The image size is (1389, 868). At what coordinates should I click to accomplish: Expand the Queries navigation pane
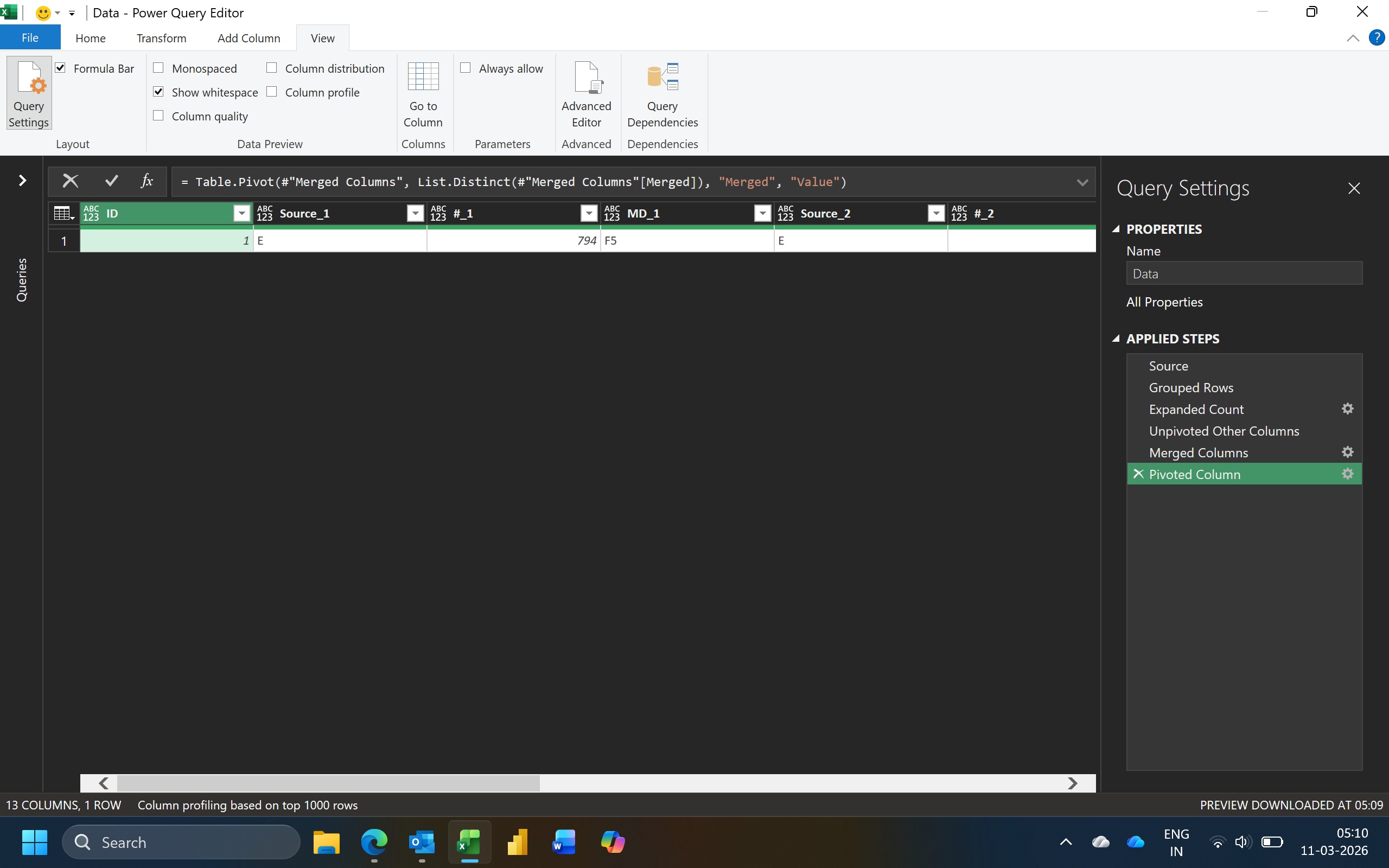click(x=22, y=181)
